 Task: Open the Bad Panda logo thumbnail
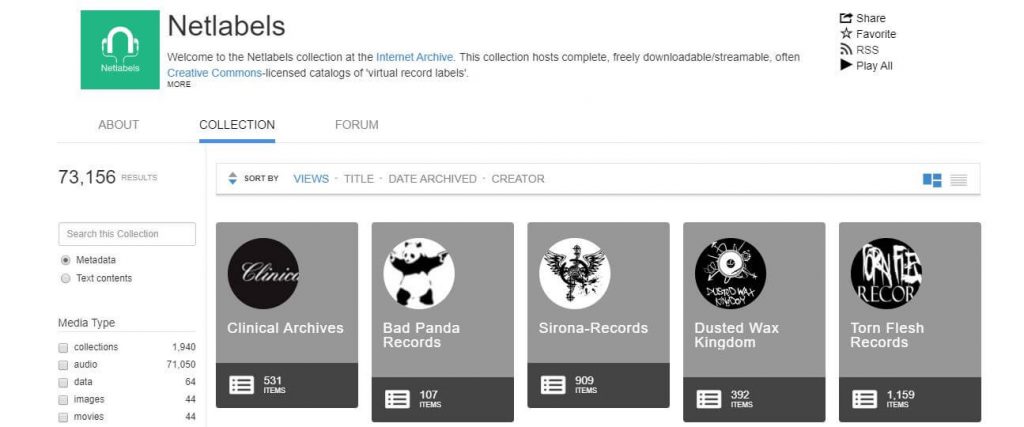pyautogui.click(x=419, y=274)
